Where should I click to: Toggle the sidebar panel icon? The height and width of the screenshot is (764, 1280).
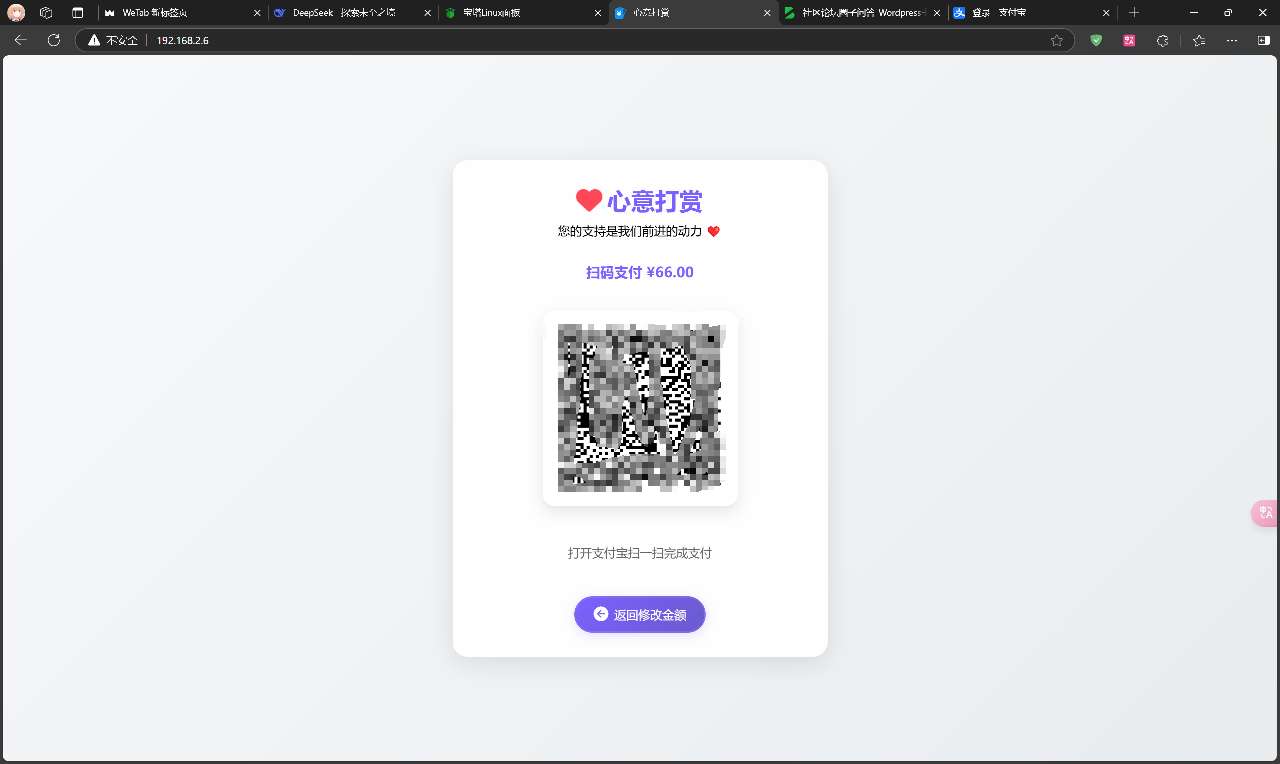point(1263,40)
